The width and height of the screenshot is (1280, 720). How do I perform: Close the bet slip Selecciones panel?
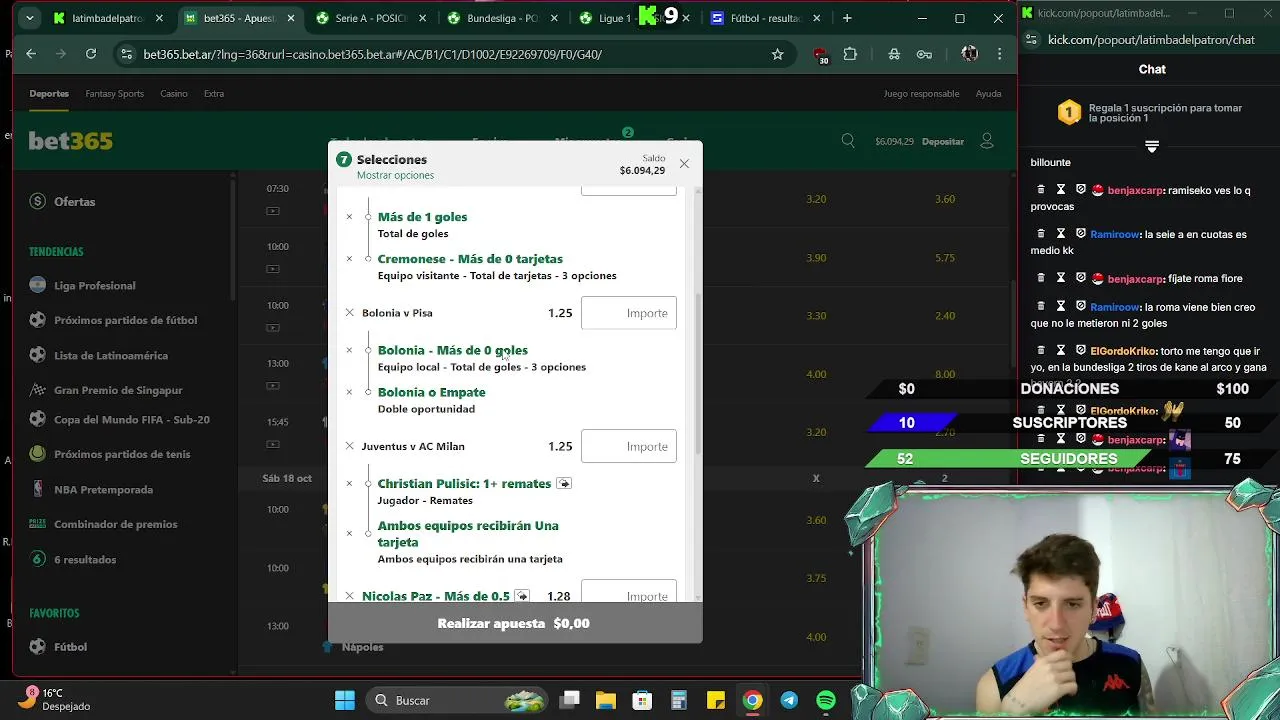click(x=684, y=164)
